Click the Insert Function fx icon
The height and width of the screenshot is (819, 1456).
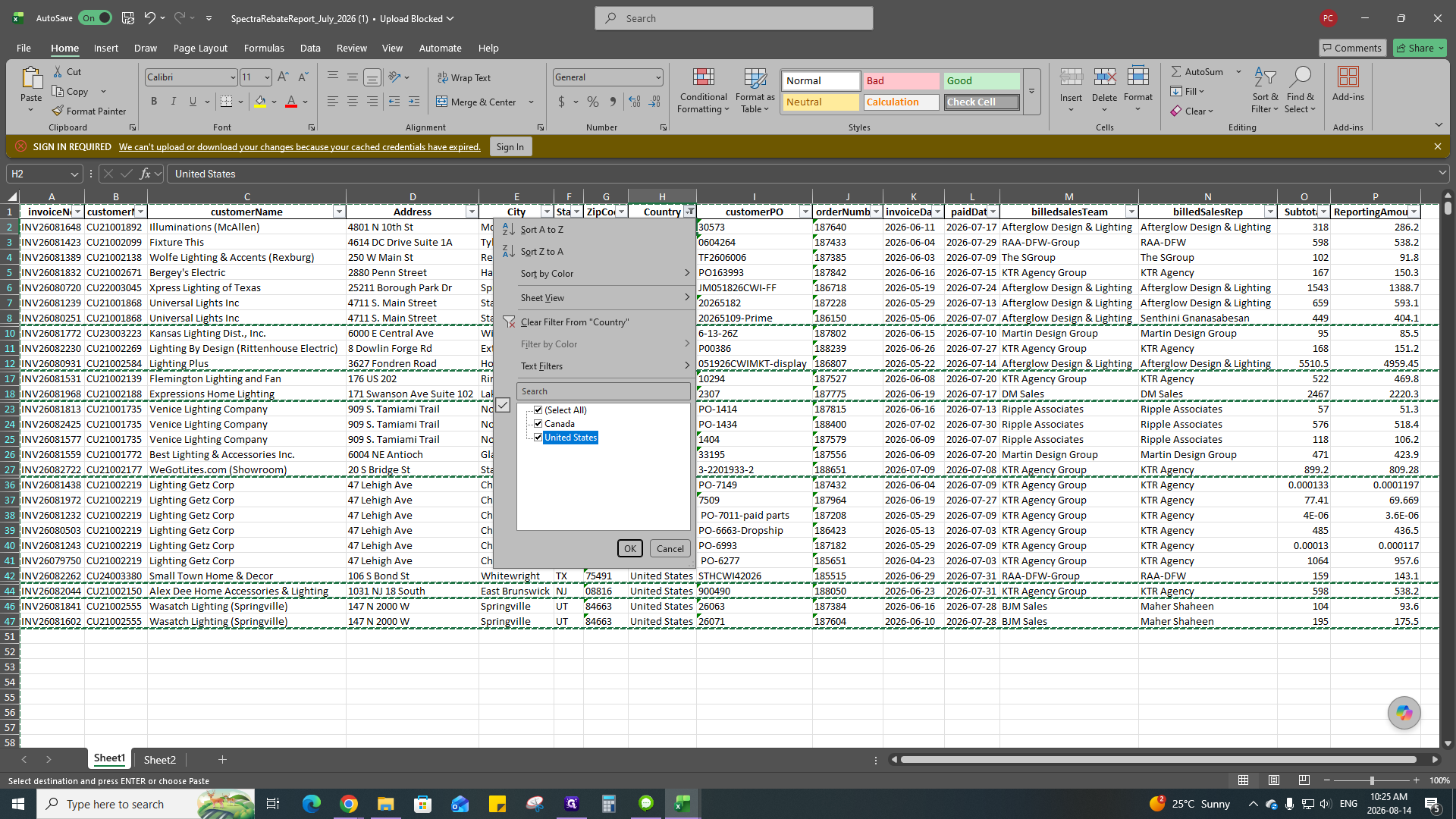click(x=145, y=174)
